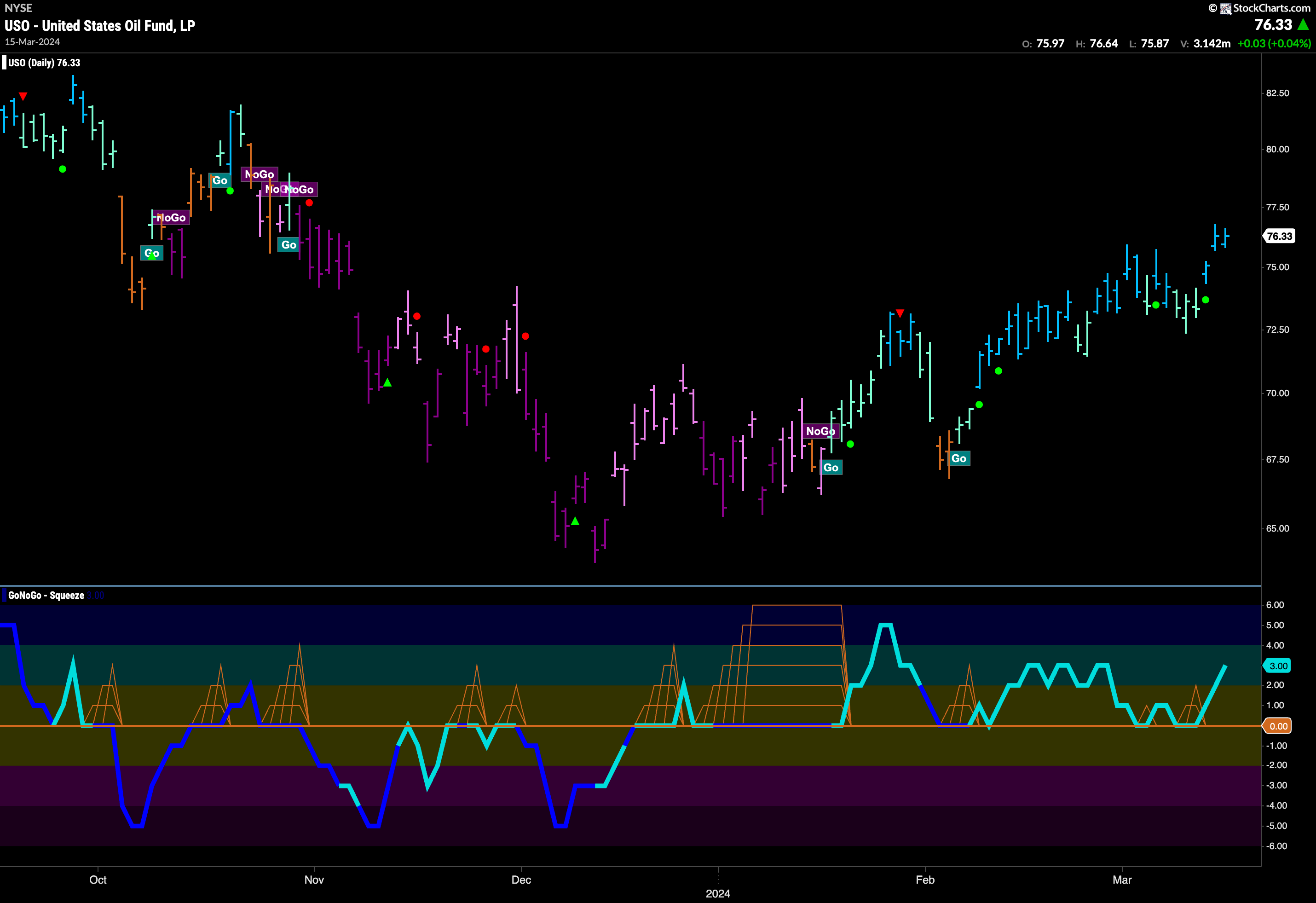
Task: Click the Dec label on the time axis
Action: point(521,880)
